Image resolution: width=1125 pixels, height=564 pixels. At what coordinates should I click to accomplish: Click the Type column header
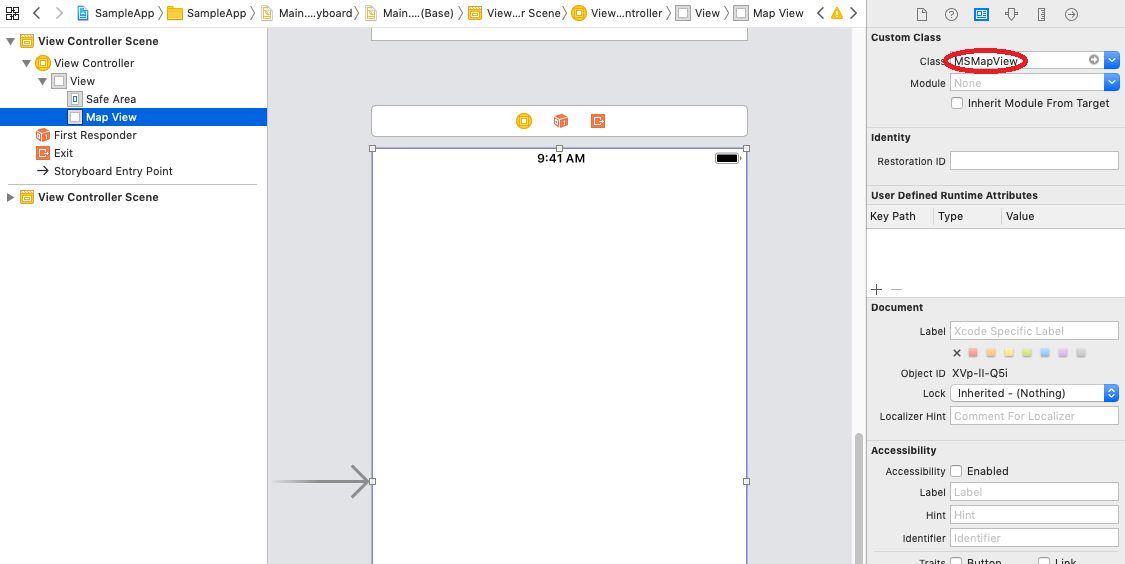coord(950,216)
